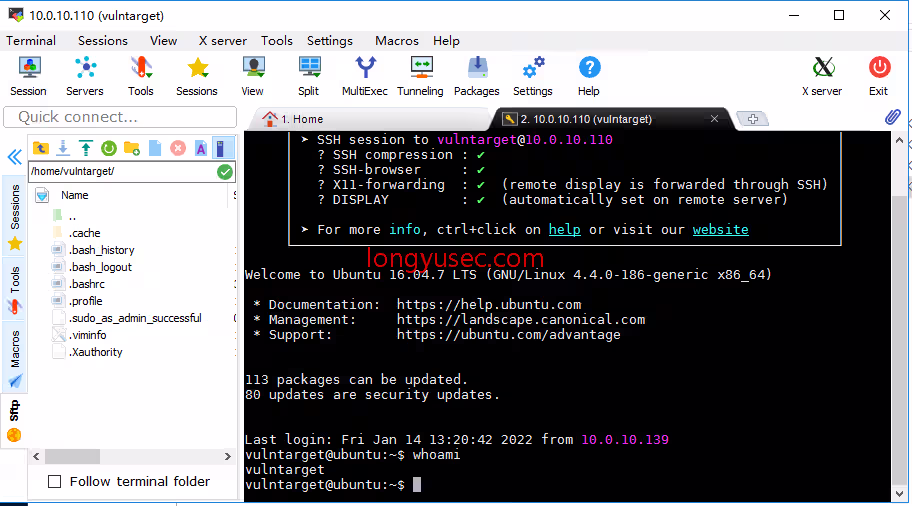Select the .viminfo file

point(87,335)
